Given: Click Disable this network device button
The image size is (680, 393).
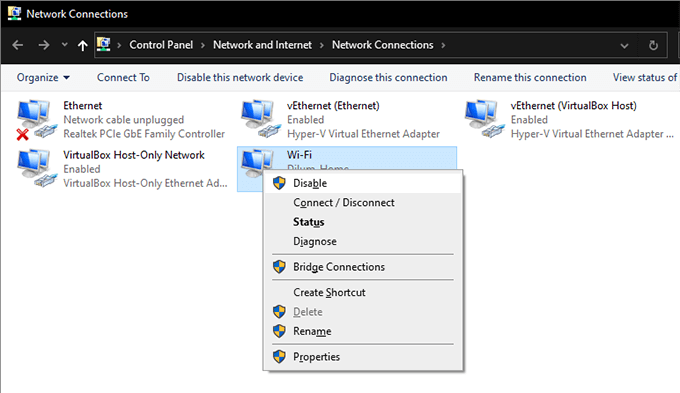Looking at the screenshot, I should (240, 78).
